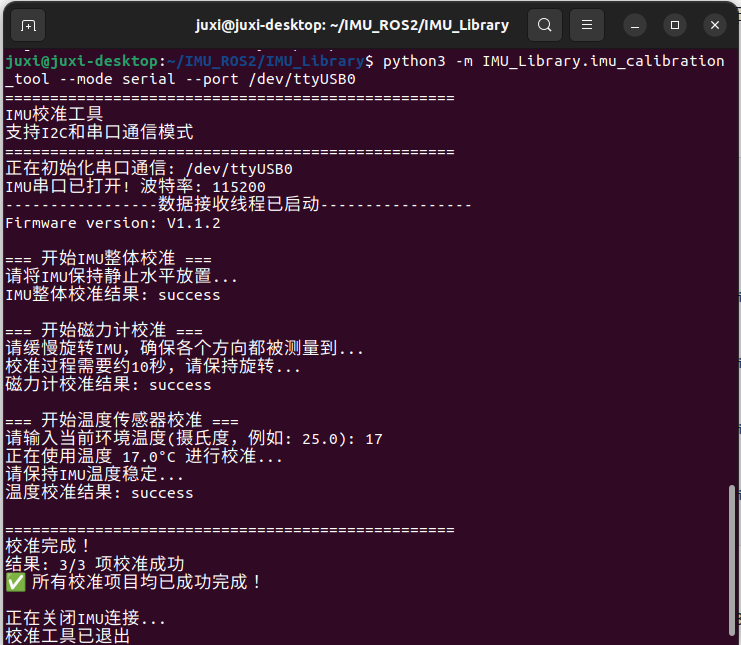Click the line 数据接收线程已启动
This screenshot has width=741, height=645.
pos(239,205)
